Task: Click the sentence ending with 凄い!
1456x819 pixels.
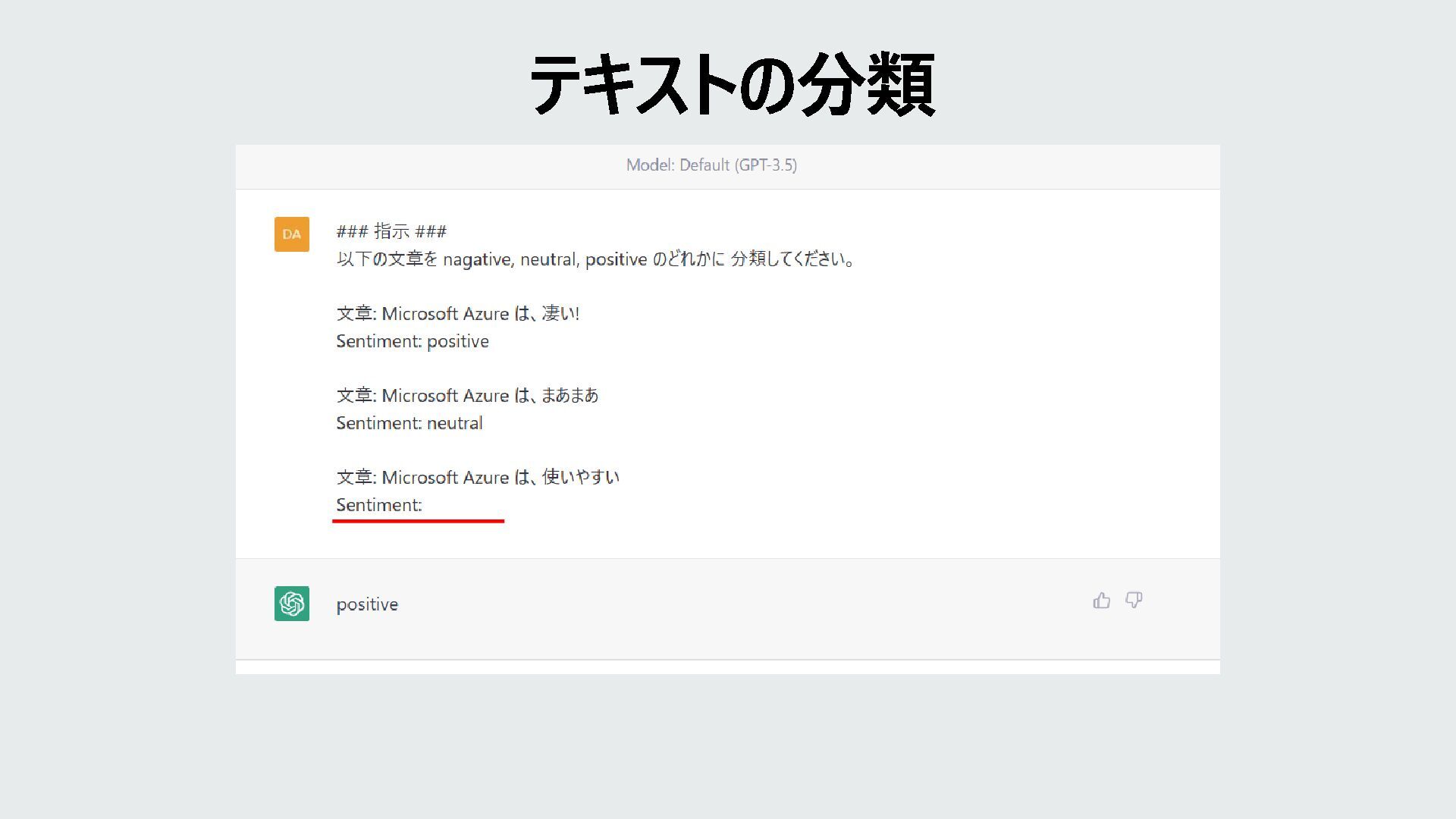Action: (x=458, y=314)
